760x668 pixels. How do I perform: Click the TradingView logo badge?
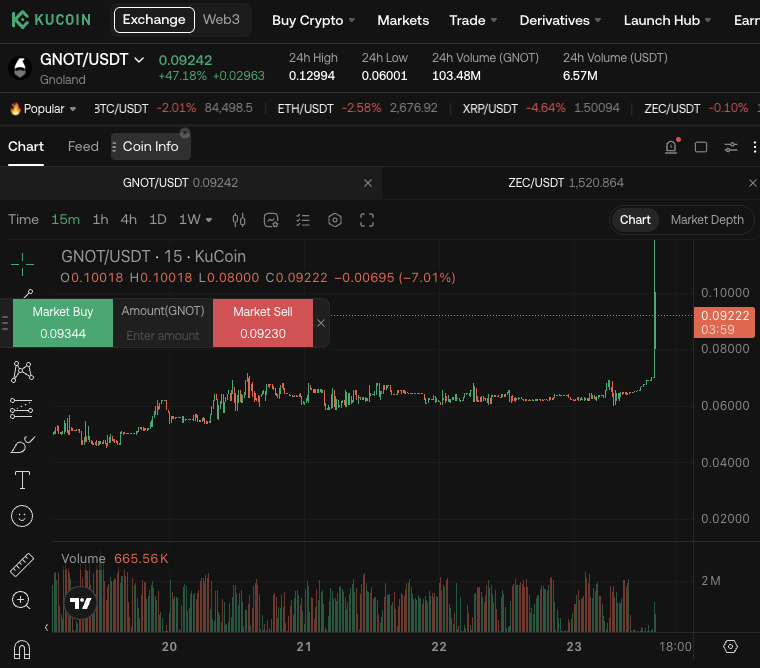pos(80,603)
